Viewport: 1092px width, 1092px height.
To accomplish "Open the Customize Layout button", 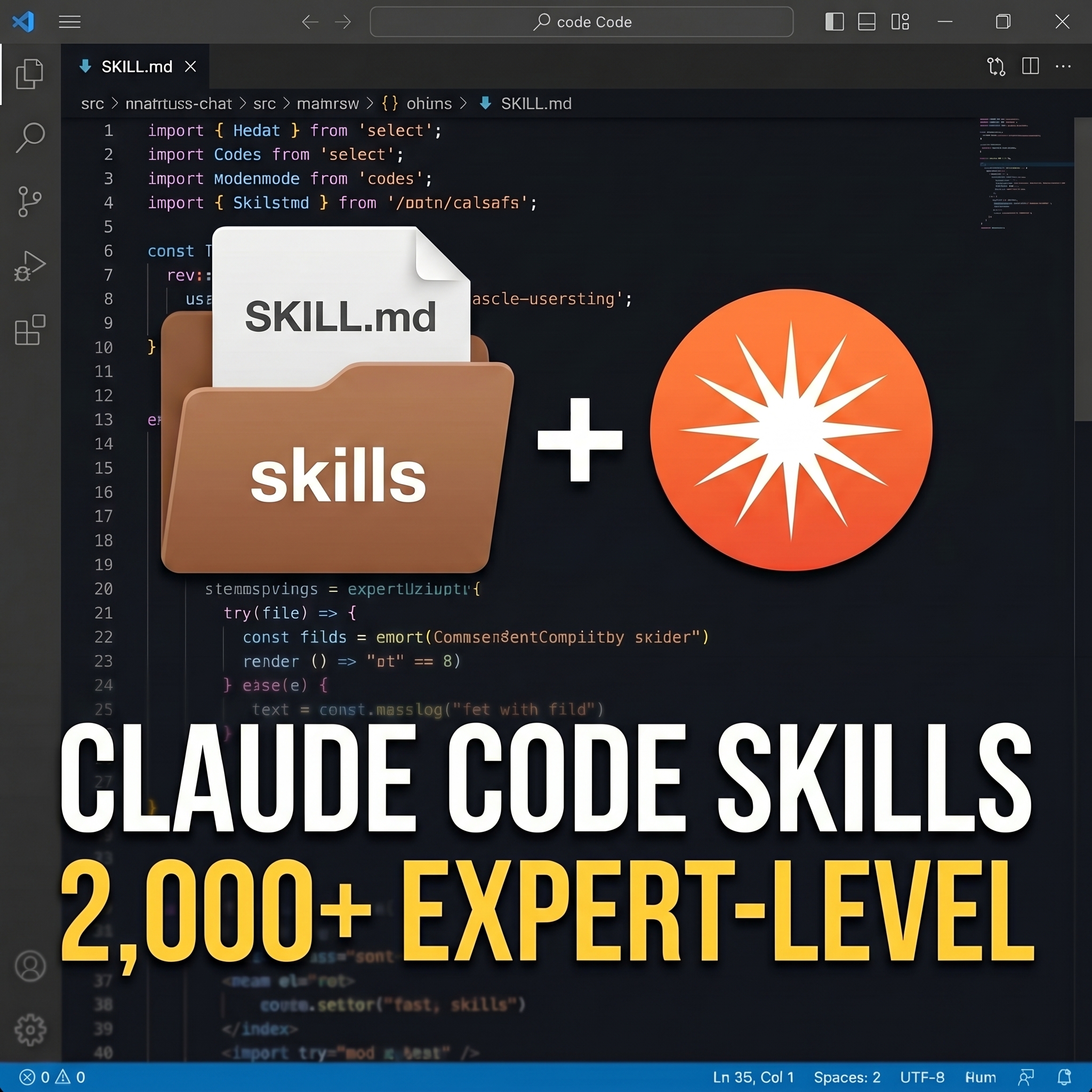I will pyautogui.click(x=900, y=21).
